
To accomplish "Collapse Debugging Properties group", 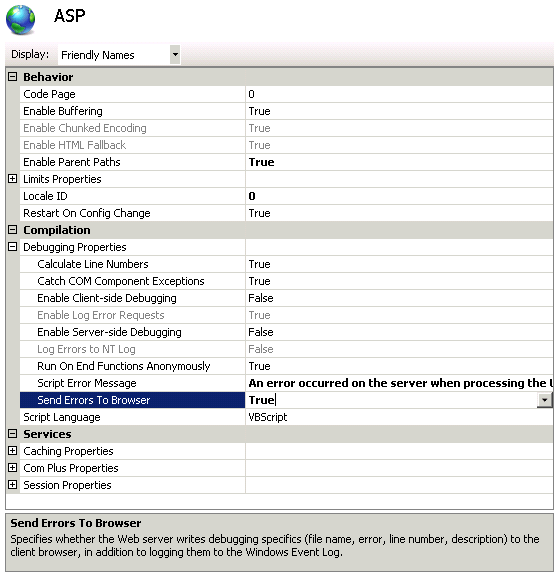I will point(12,247).
